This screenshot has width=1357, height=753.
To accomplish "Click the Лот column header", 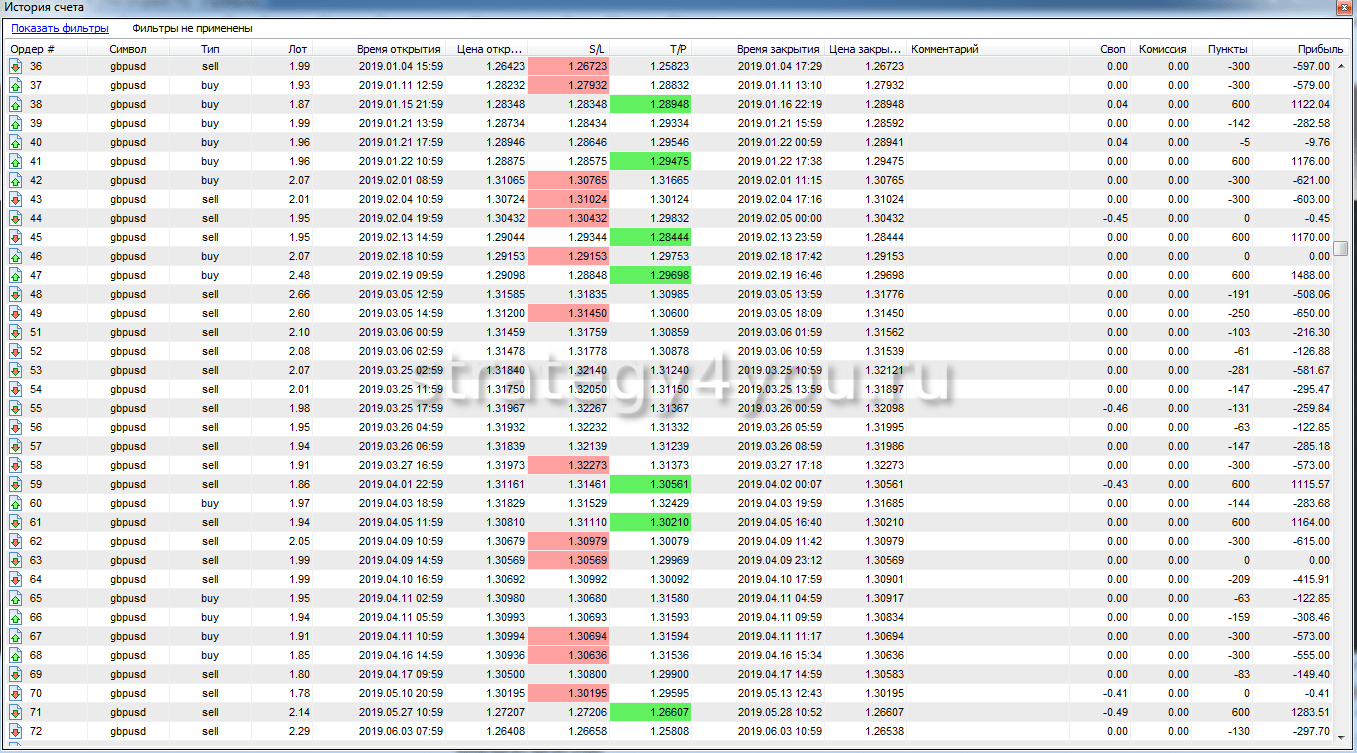I will click(298, 49).
